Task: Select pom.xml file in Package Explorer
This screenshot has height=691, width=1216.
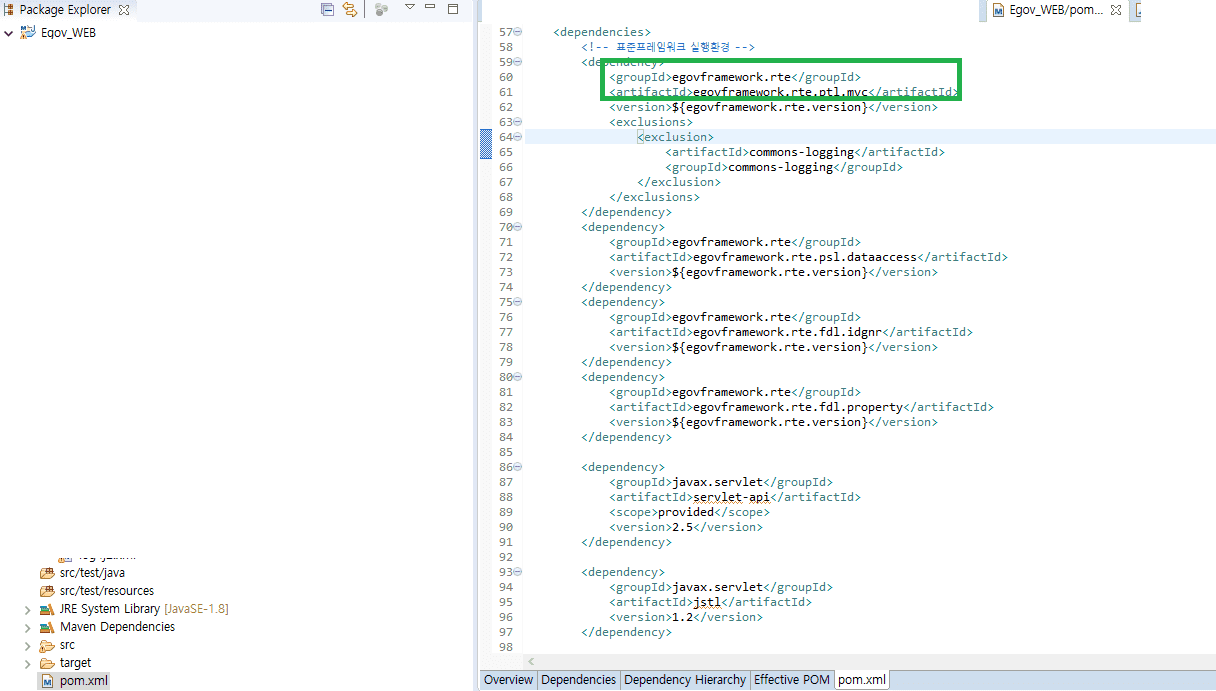Action: pyautogui.click(x=83, y=681)
